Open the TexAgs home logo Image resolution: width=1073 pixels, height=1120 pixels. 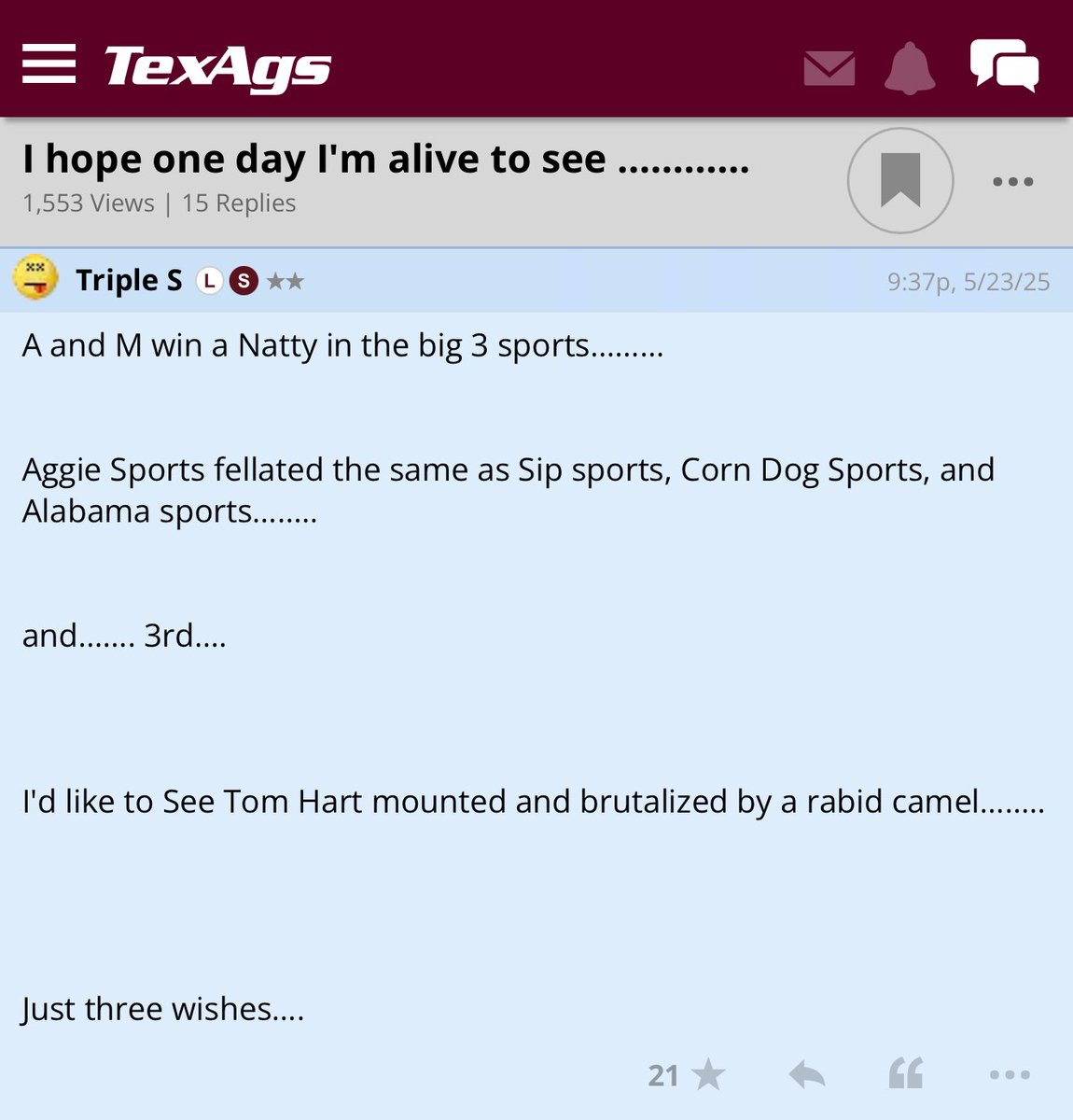[217, 69]
